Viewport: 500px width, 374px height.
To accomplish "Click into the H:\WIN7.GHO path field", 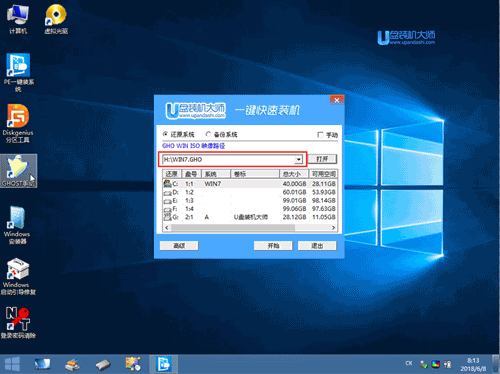I will [229, 159].
